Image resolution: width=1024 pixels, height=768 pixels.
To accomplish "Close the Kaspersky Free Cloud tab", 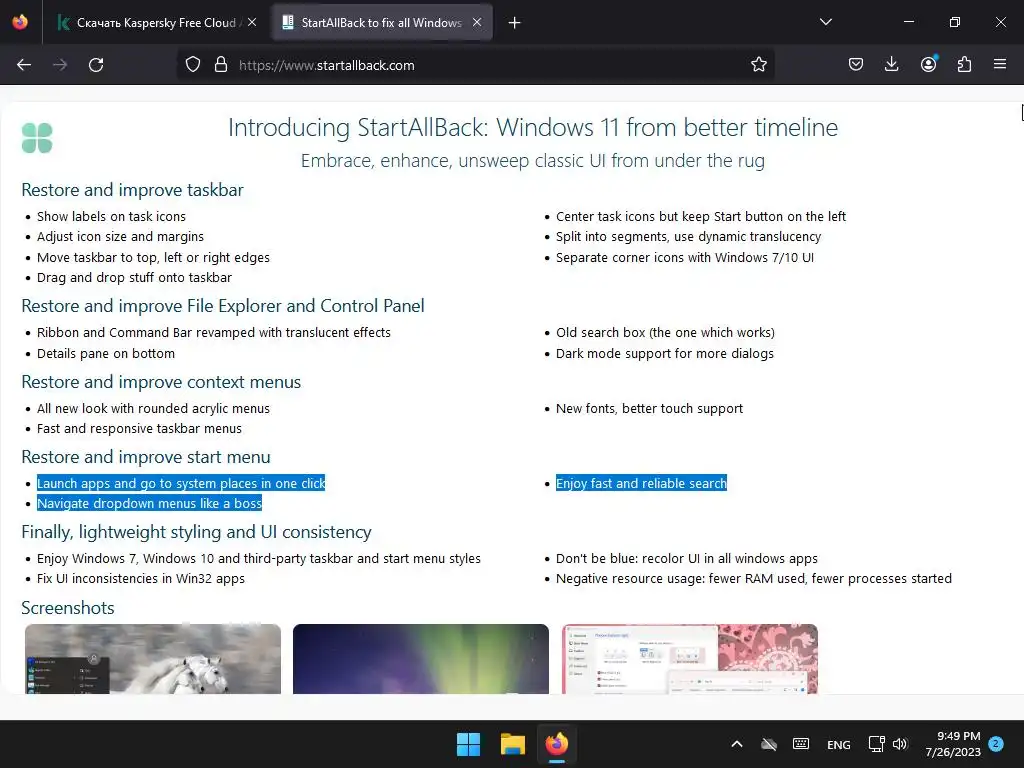I will pyautogui.click(x=252, y=22).
